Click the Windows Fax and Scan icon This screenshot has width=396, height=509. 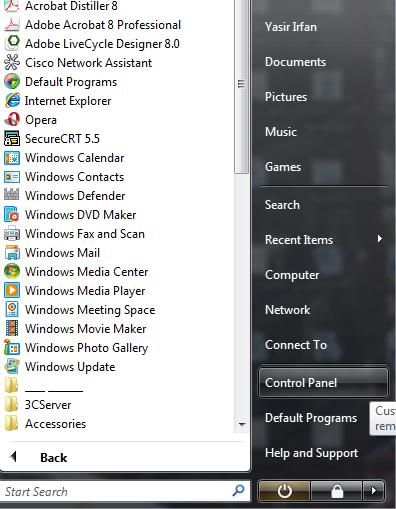pos(12,233)
